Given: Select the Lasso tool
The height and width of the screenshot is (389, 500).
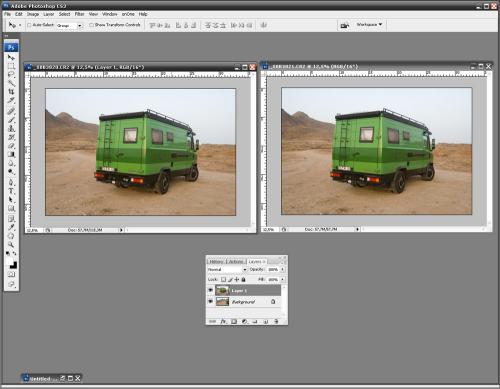Looking at the screenshot, I should [x=11, y=74].
